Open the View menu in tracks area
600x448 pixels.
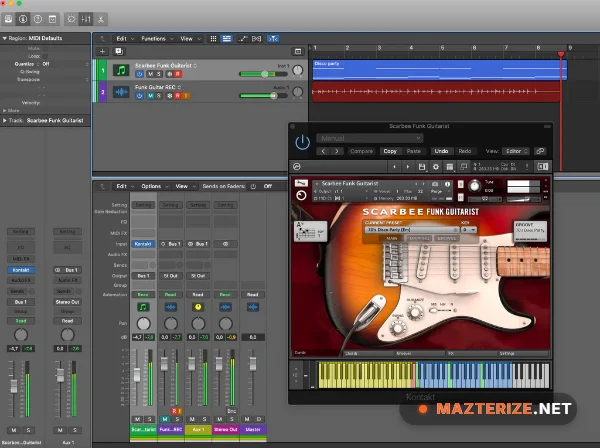tap(190, 39)
